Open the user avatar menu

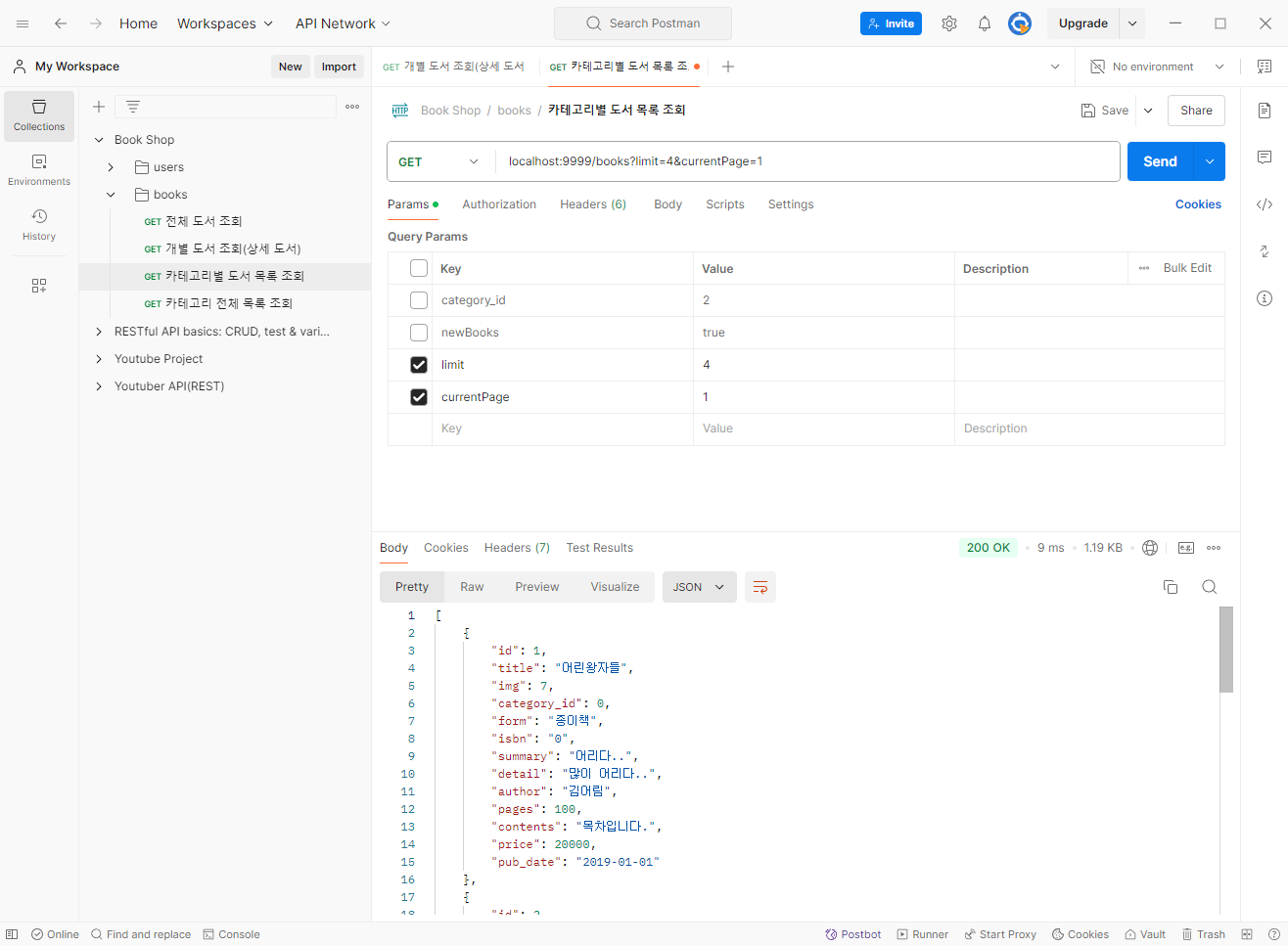click(1020, 23)
